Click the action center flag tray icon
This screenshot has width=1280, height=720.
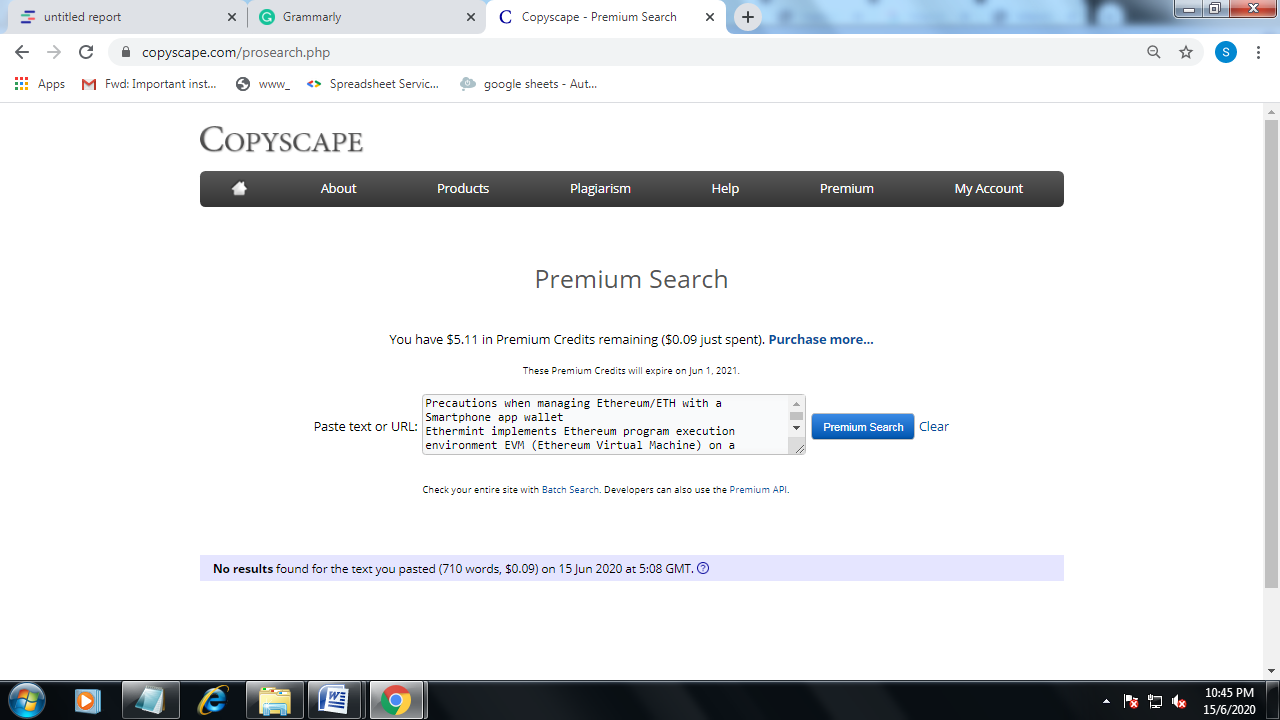(1131, 701)
